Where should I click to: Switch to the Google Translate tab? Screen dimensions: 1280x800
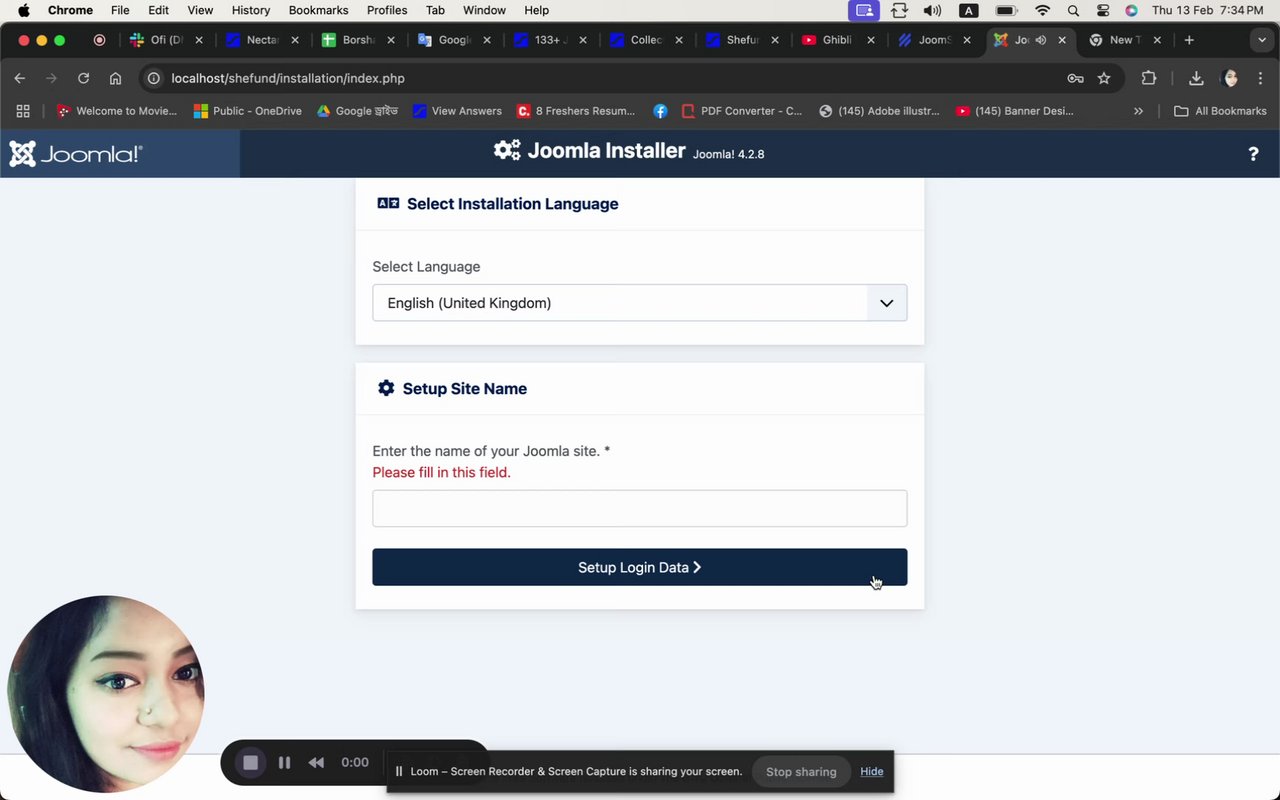coord(454,40)
